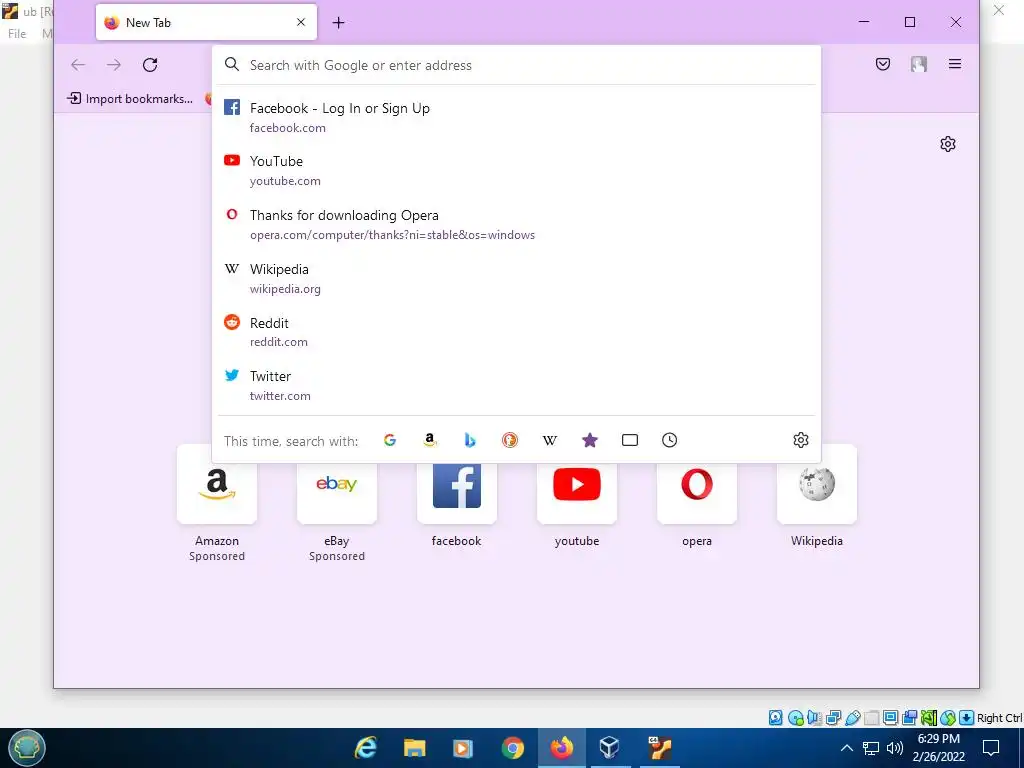The image size is (1024, 768).
Task: Search this time with Amazon icon
Action: (430, 440)
